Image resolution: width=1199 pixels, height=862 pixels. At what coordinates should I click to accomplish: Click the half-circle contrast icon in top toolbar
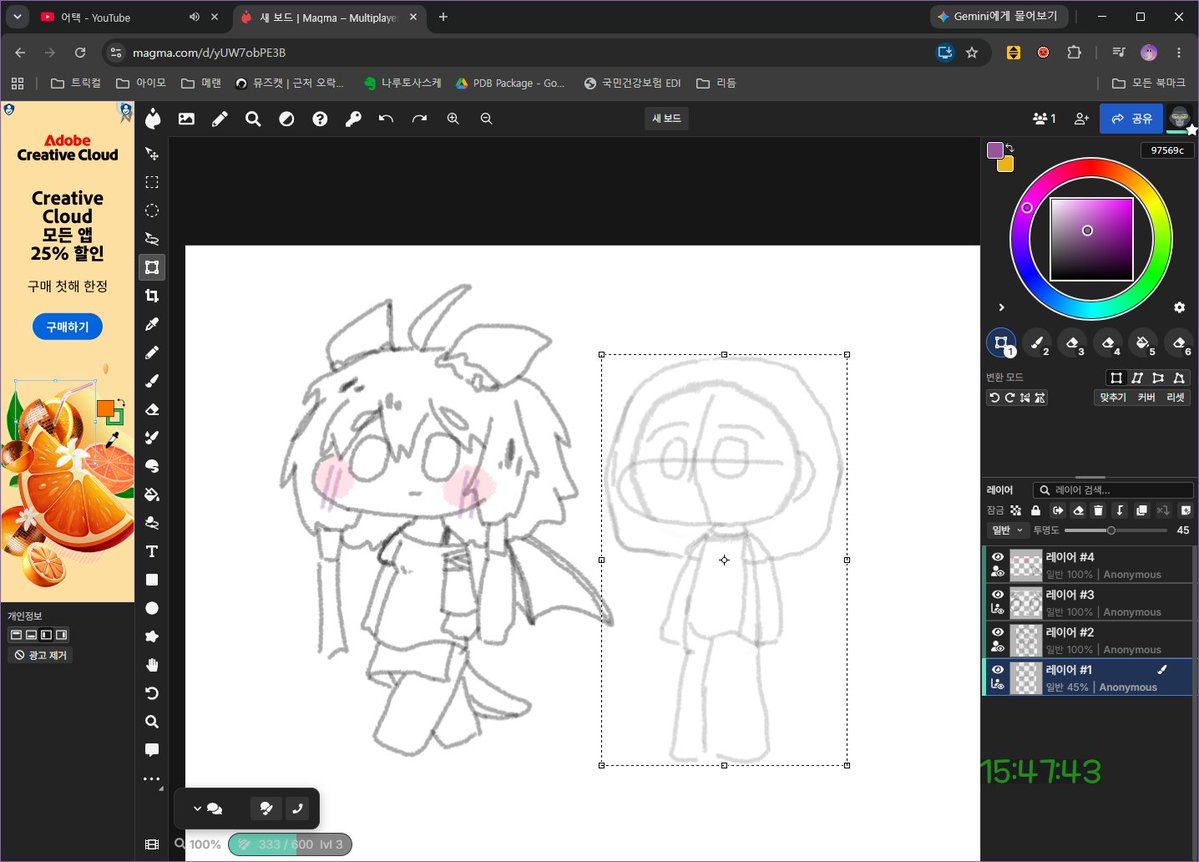coord(287,119)
